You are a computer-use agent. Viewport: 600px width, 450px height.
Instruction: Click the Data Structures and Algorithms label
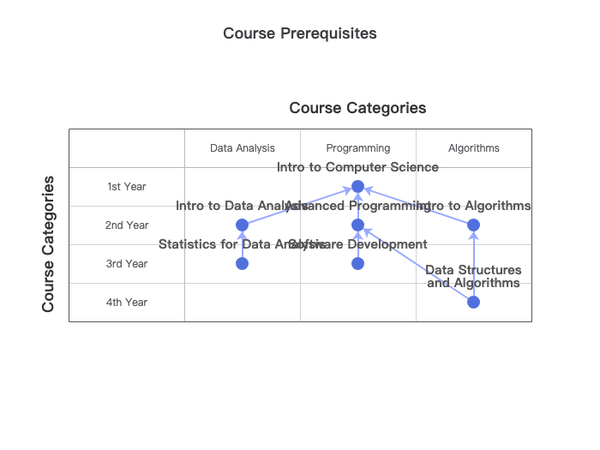click(x=473, y=276)
